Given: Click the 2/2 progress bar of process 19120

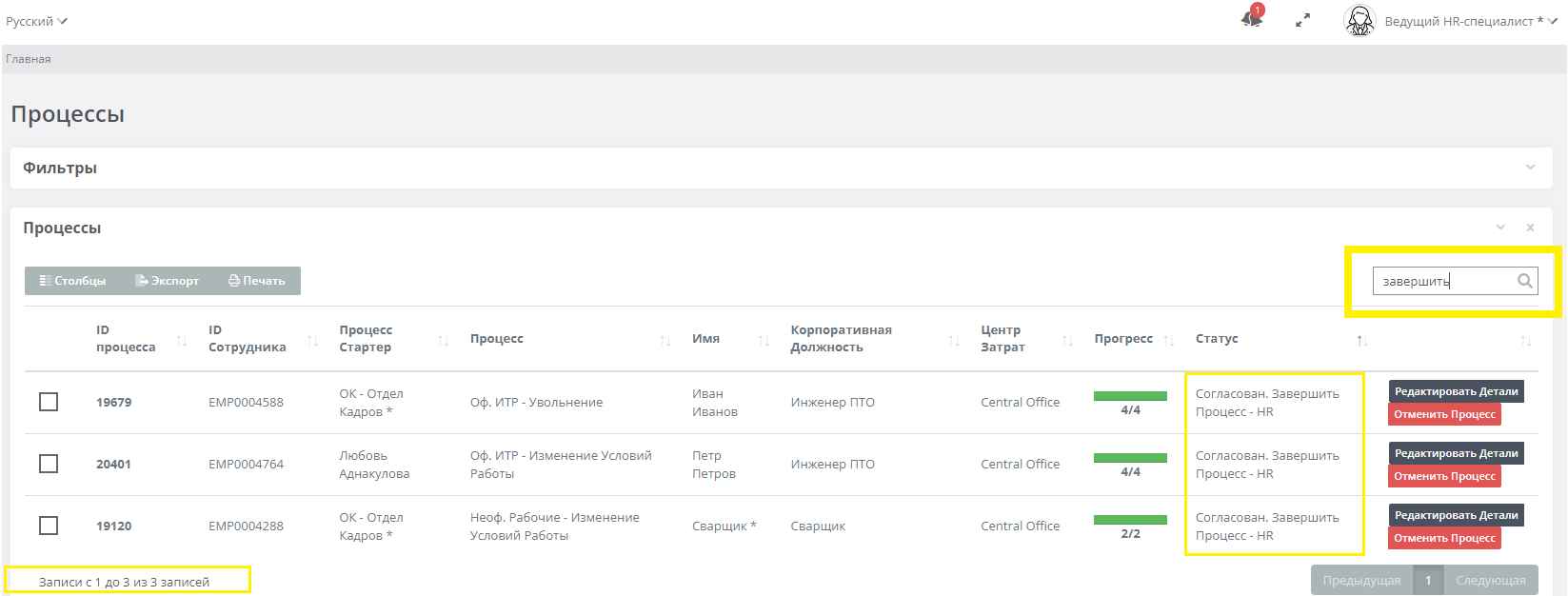Looking at the screenshot, I should click(1130, 520).
